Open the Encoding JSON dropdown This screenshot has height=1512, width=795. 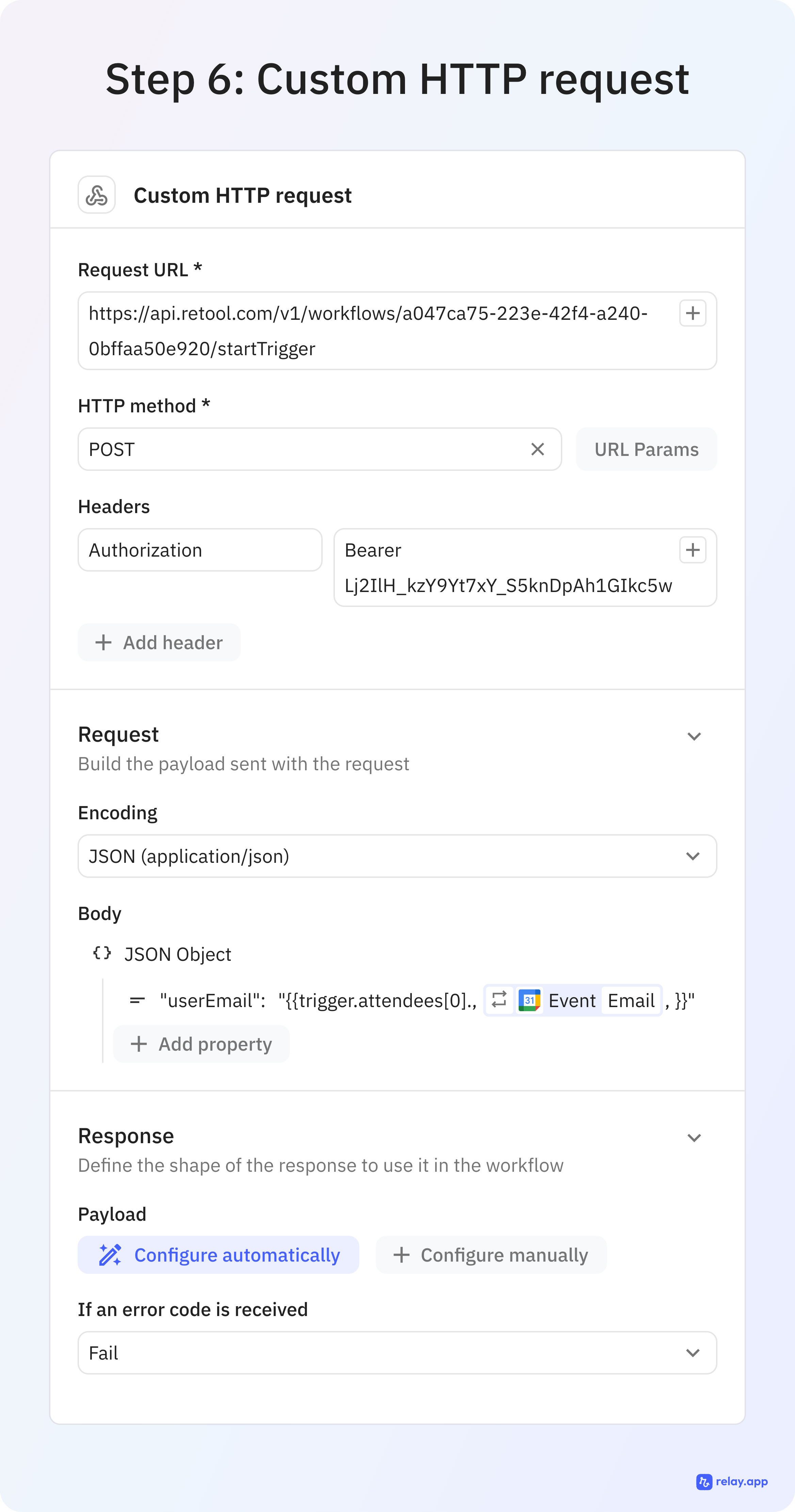coord(397,856)
